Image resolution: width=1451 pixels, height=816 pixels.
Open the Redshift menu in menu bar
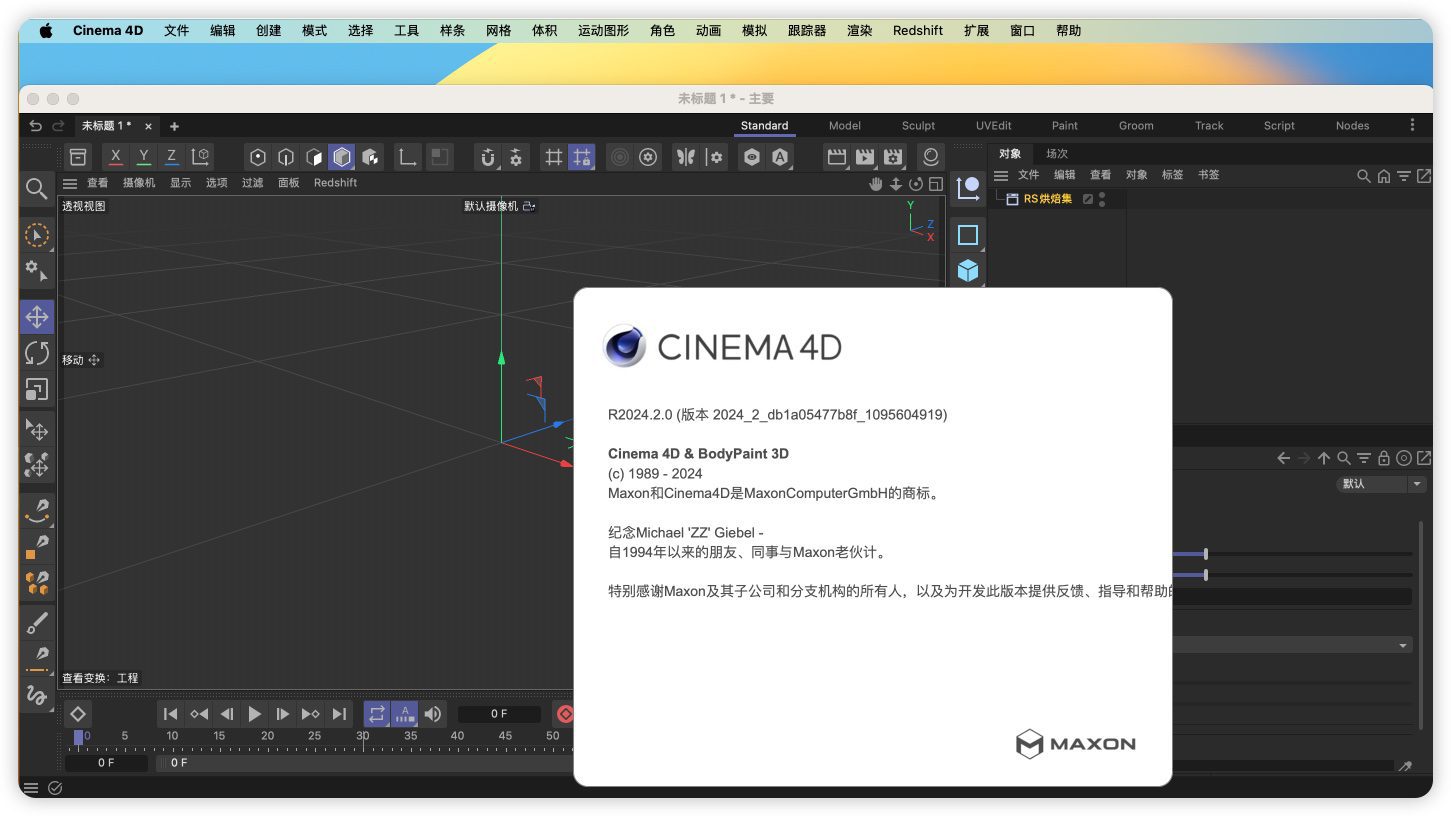coord(918,31)
